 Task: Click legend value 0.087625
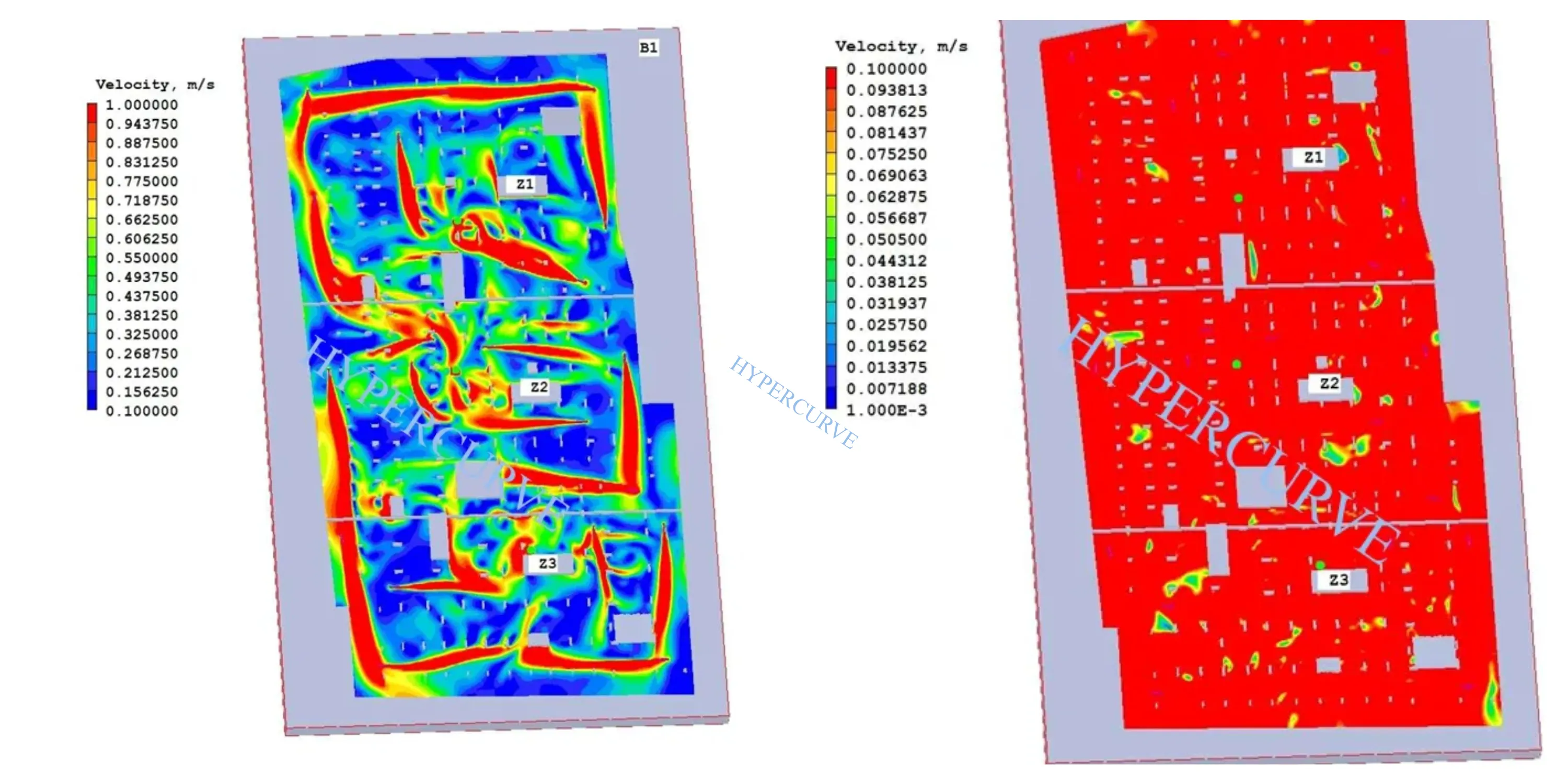(x=886, y=112)
